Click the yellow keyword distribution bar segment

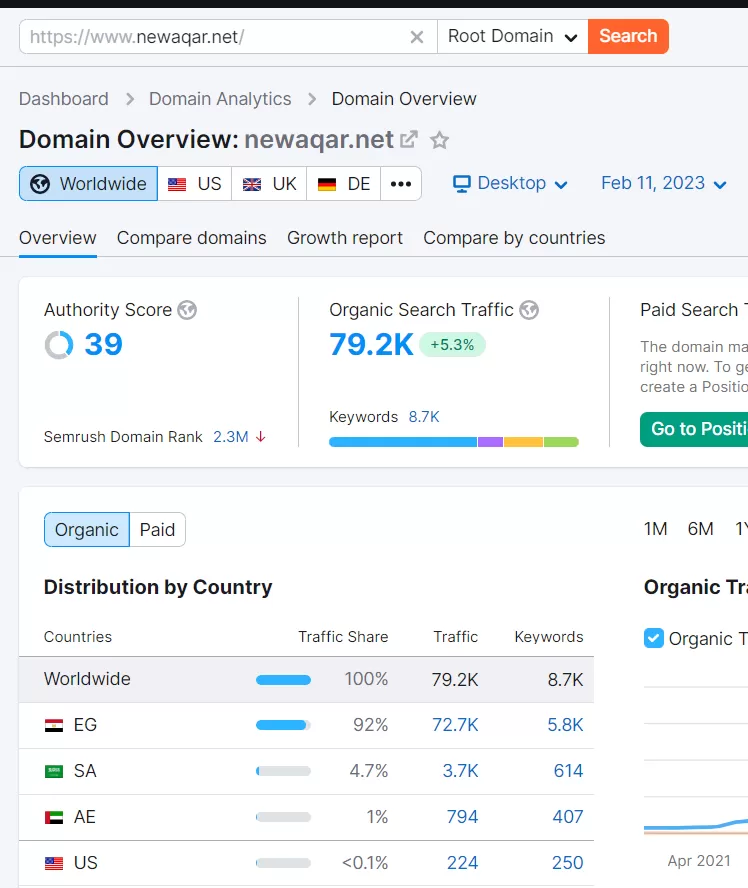[x=524, y=442]
